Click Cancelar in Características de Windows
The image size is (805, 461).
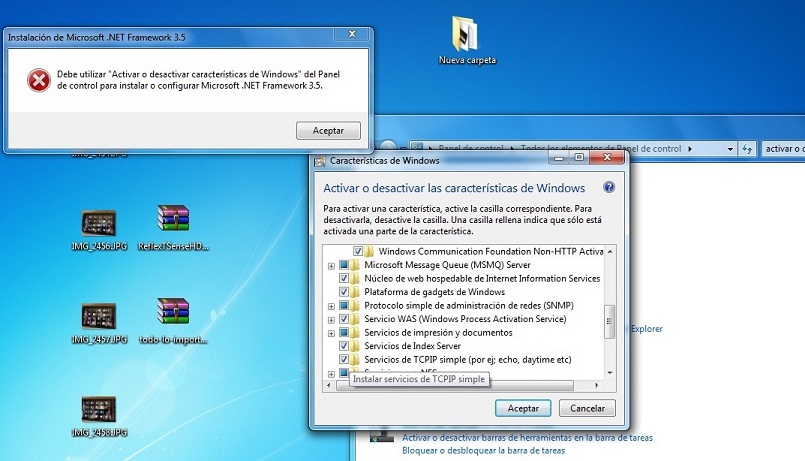(x=587, y=409)
